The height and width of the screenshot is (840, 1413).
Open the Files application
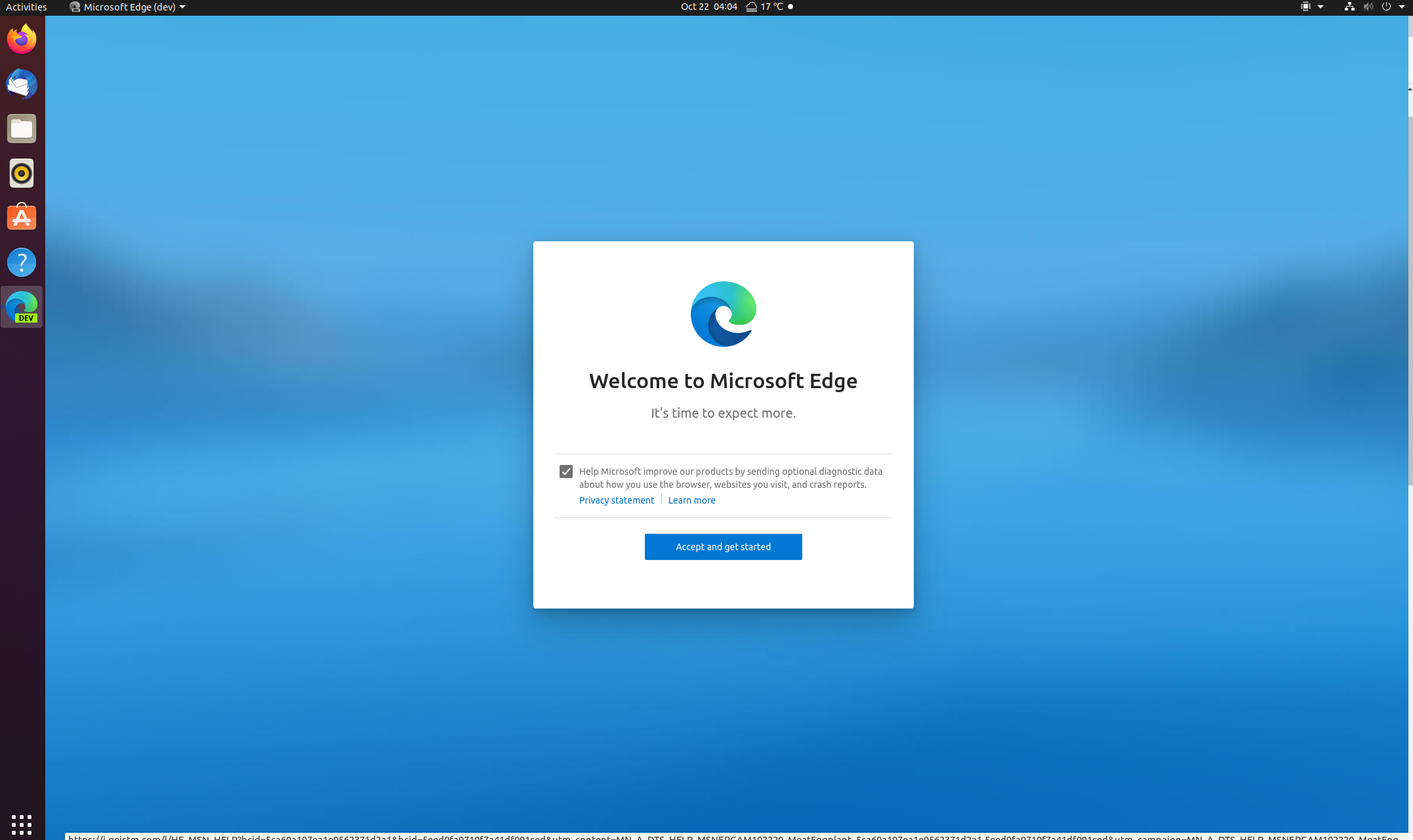pos(22,129)
